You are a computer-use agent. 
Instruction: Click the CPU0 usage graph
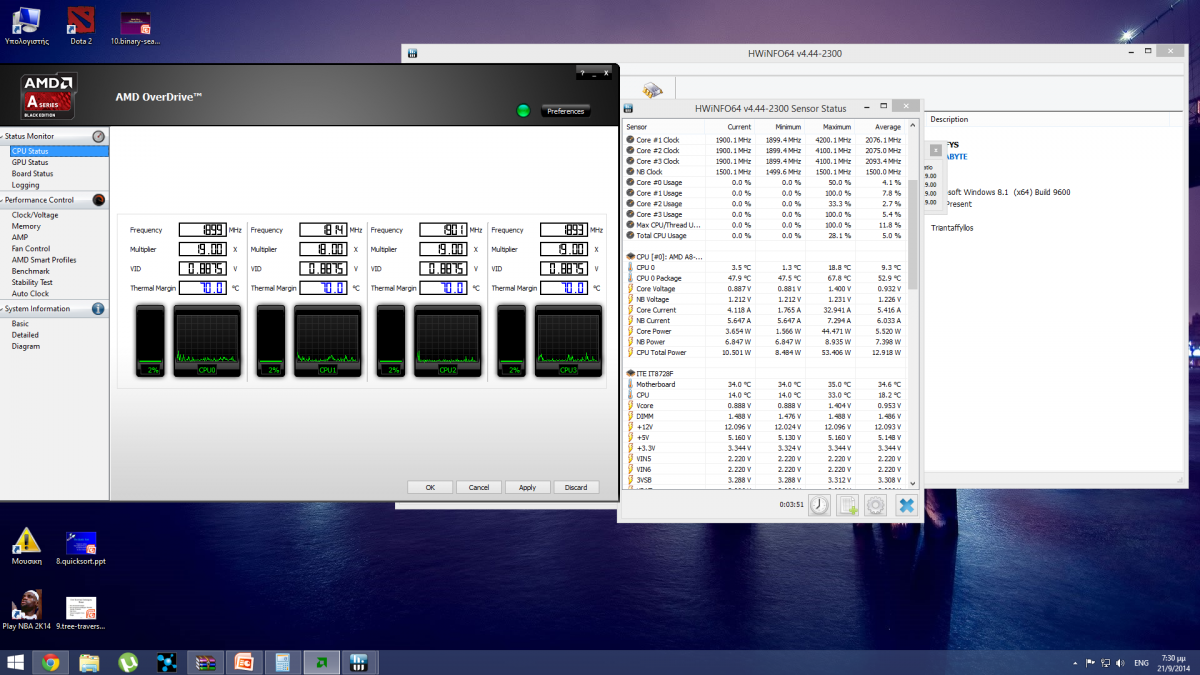pyautogui.click(x=207, y=341)
